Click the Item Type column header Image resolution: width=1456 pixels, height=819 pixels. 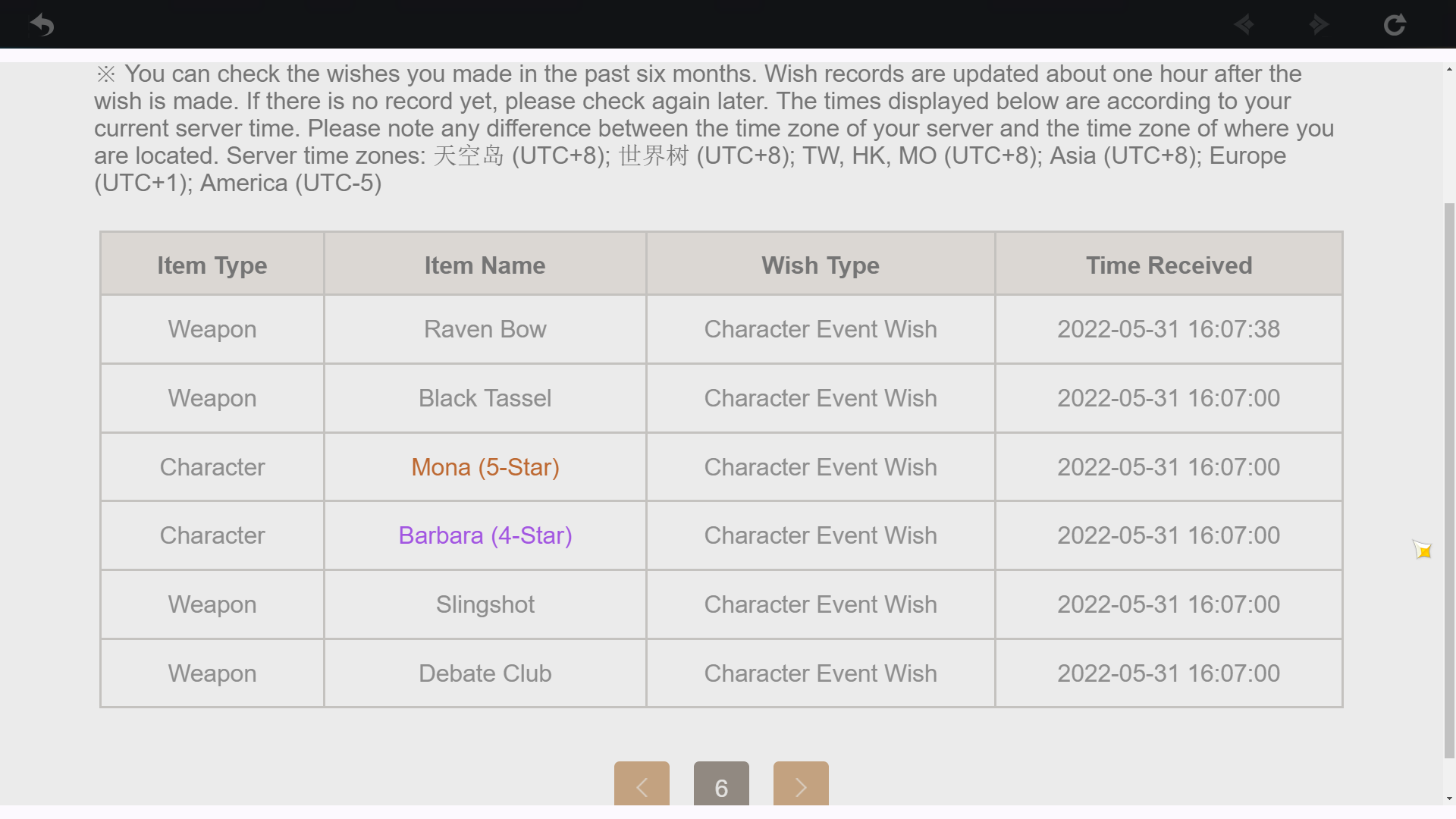point(212,264)
